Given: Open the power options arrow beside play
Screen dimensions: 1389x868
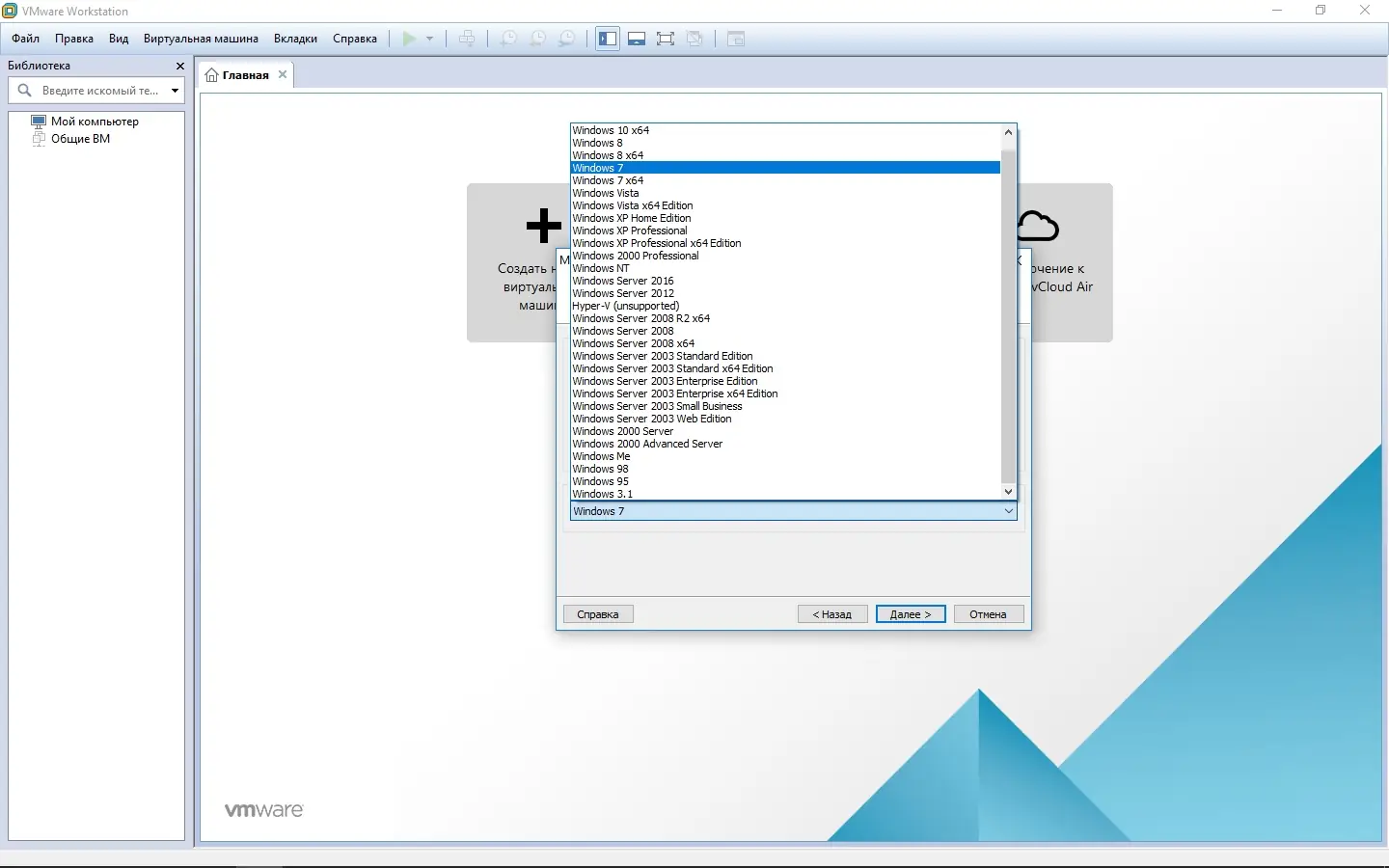Looking at the screenshot, I should [x=430, y=39].
